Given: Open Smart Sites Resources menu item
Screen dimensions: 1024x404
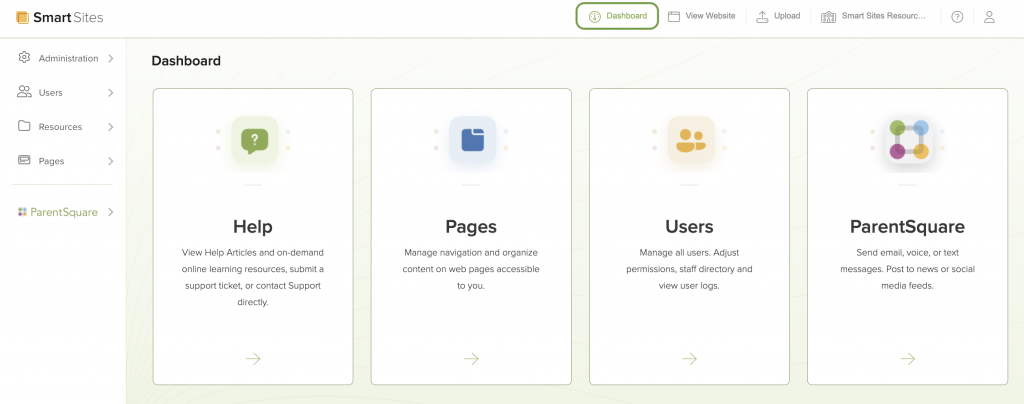Looking at the screenshot, I should click(x=874, y=16).
